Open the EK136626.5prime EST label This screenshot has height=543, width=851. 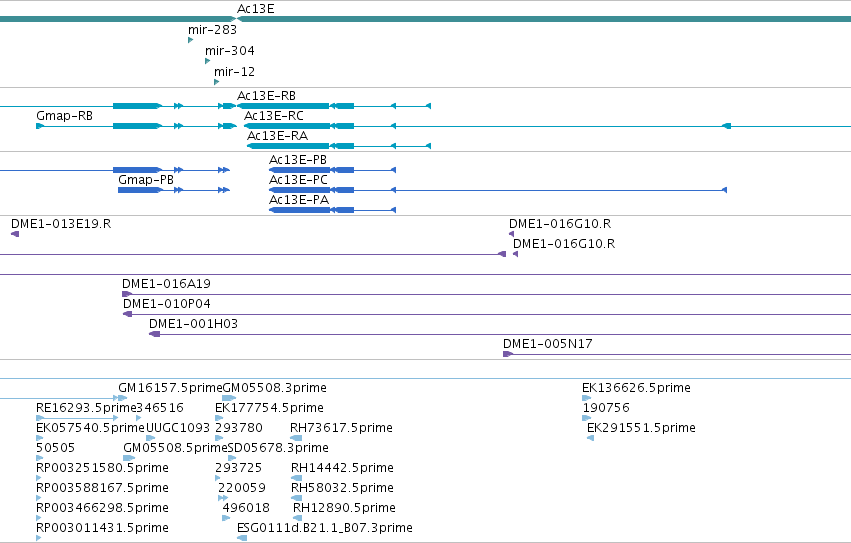tap(636, 388)
